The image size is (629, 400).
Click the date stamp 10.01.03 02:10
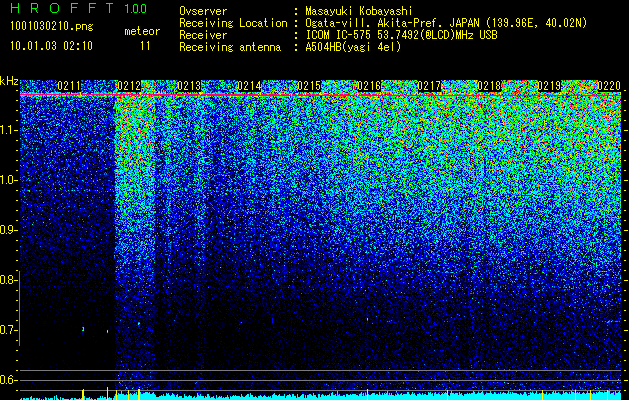[51, 46]
